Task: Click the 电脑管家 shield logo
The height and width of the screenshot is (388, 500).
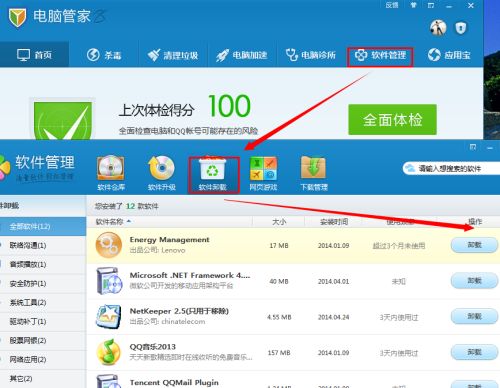Action: (17, 17)
